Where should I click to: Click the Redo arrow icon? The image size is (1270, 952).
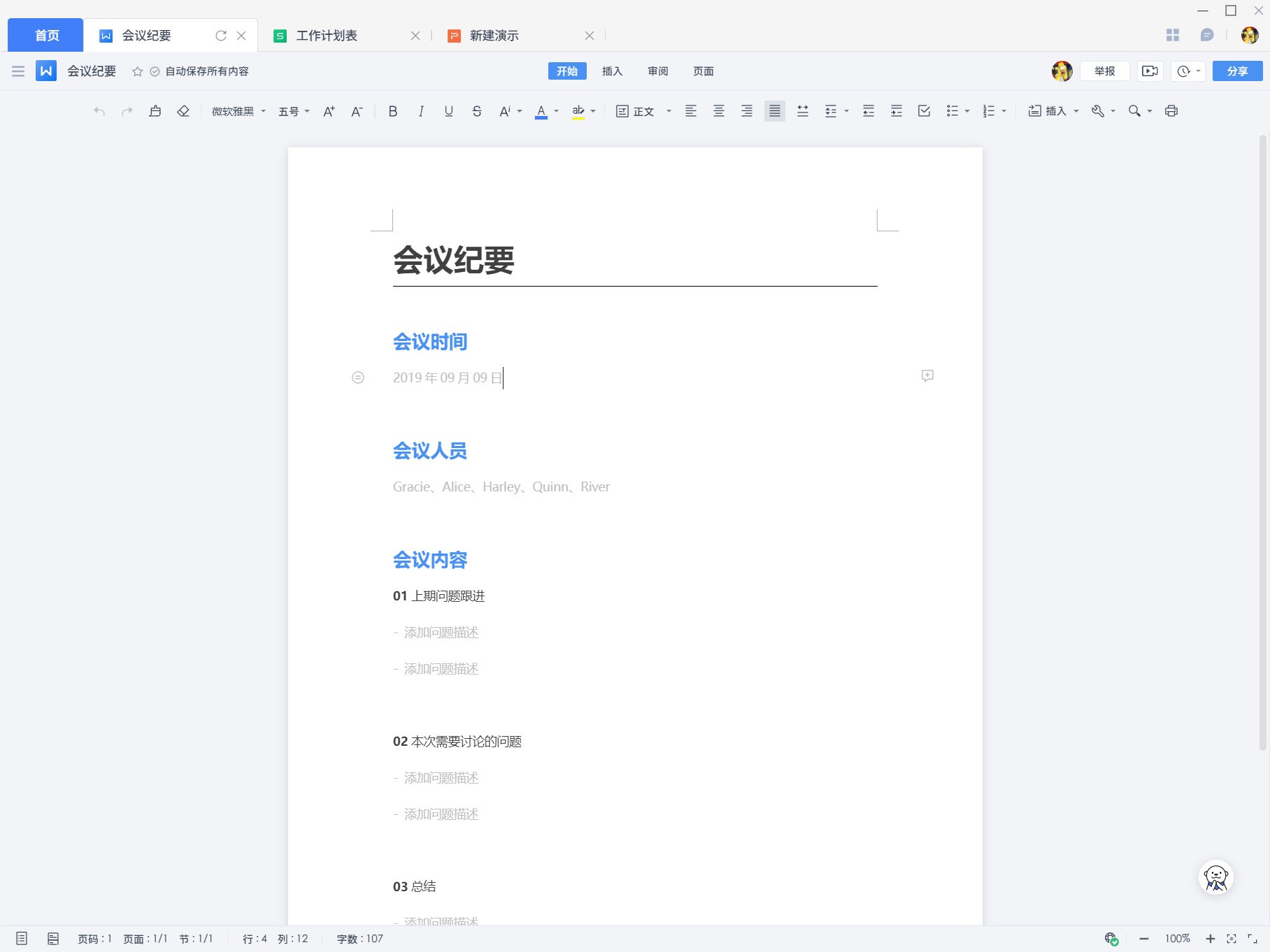pos(127,111)
